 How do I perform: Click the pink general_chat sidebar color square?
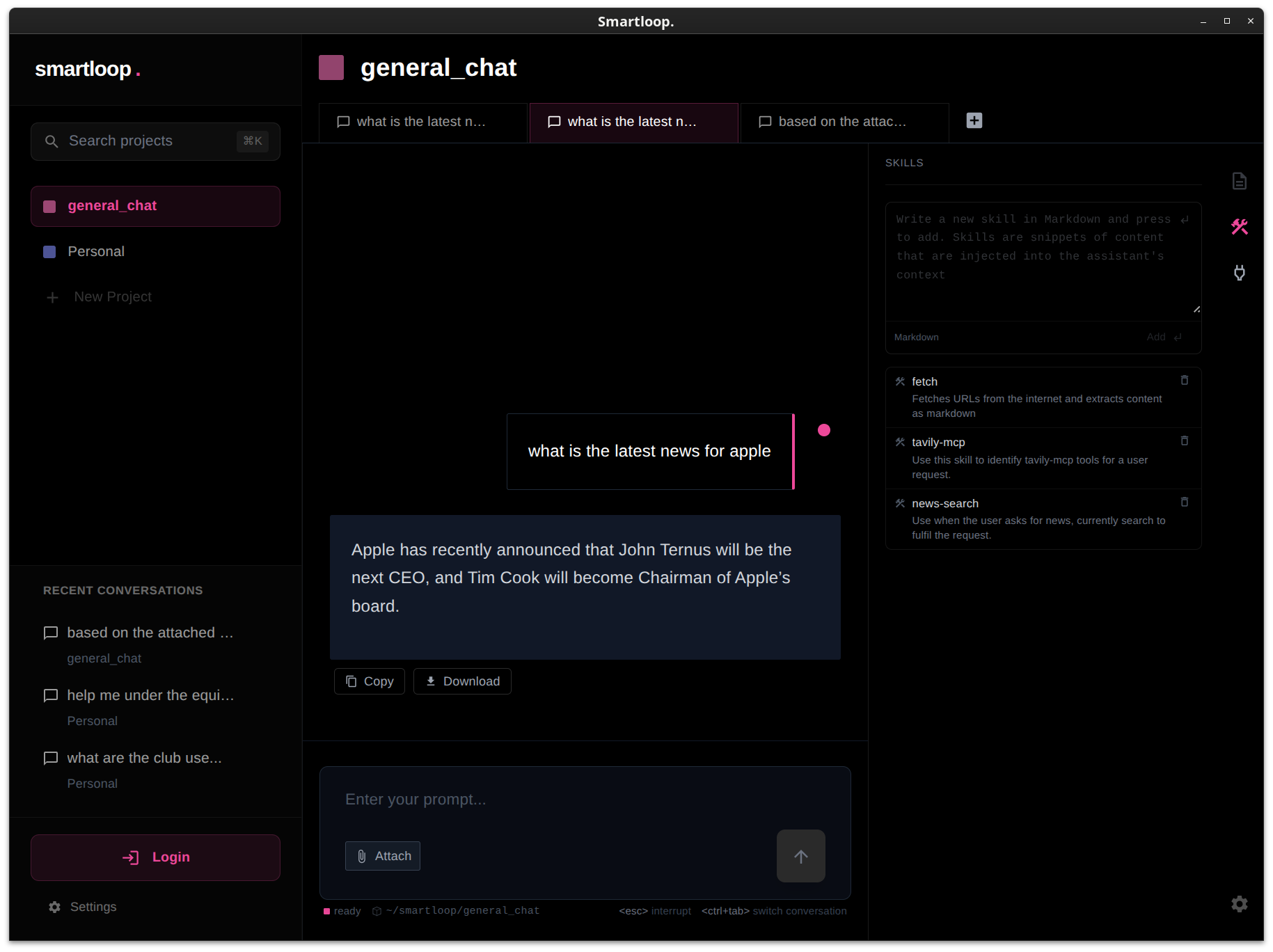coord(49,207)
